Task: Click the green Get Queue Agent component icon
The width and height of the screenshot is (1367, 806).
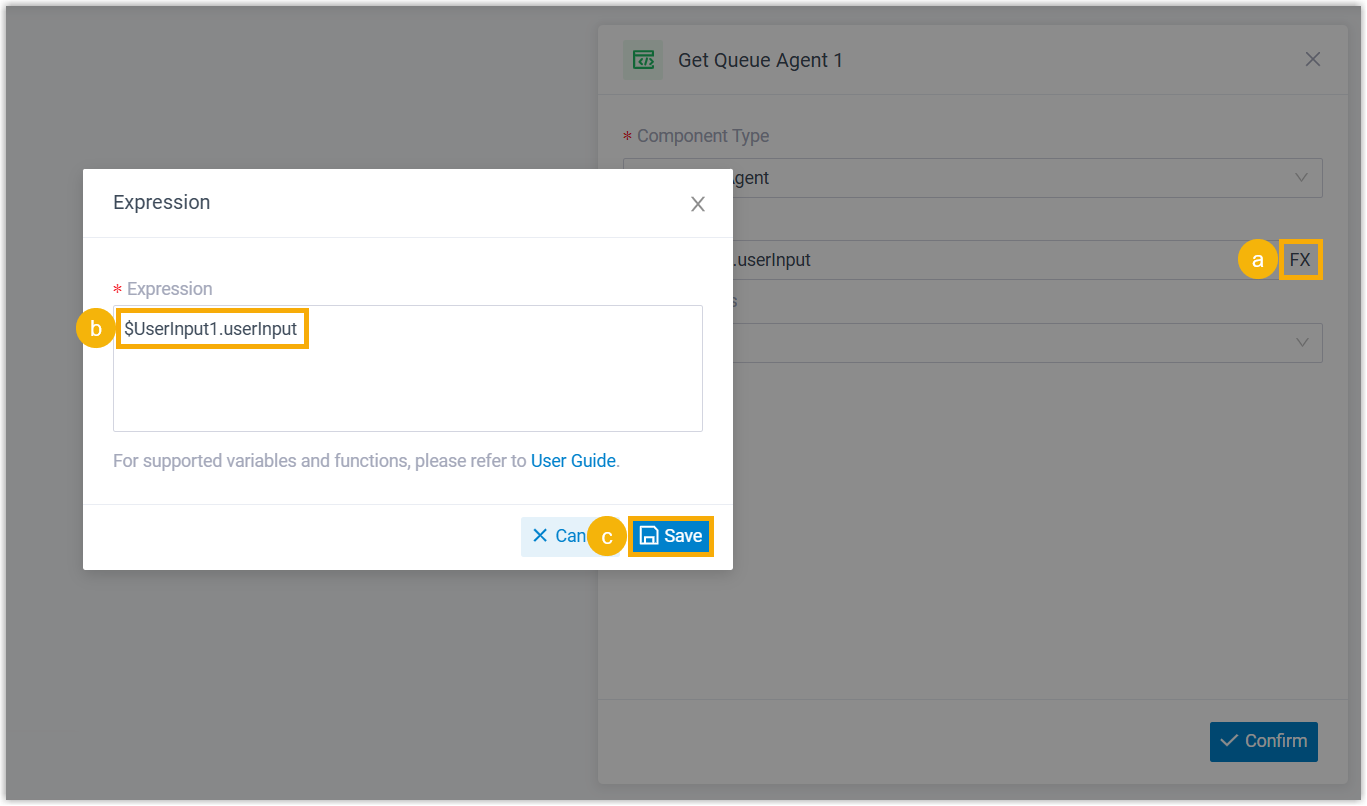Action: (643, 59)
